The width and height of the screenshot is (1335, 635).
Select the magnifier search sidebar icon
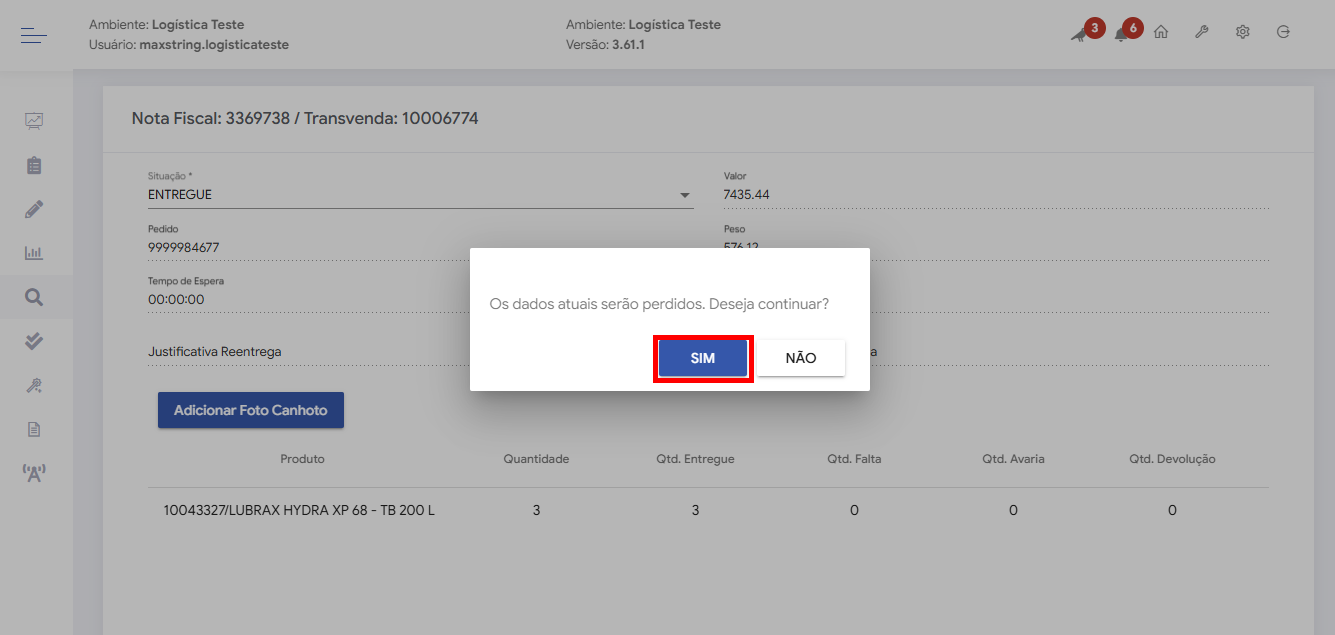point(34,297)
